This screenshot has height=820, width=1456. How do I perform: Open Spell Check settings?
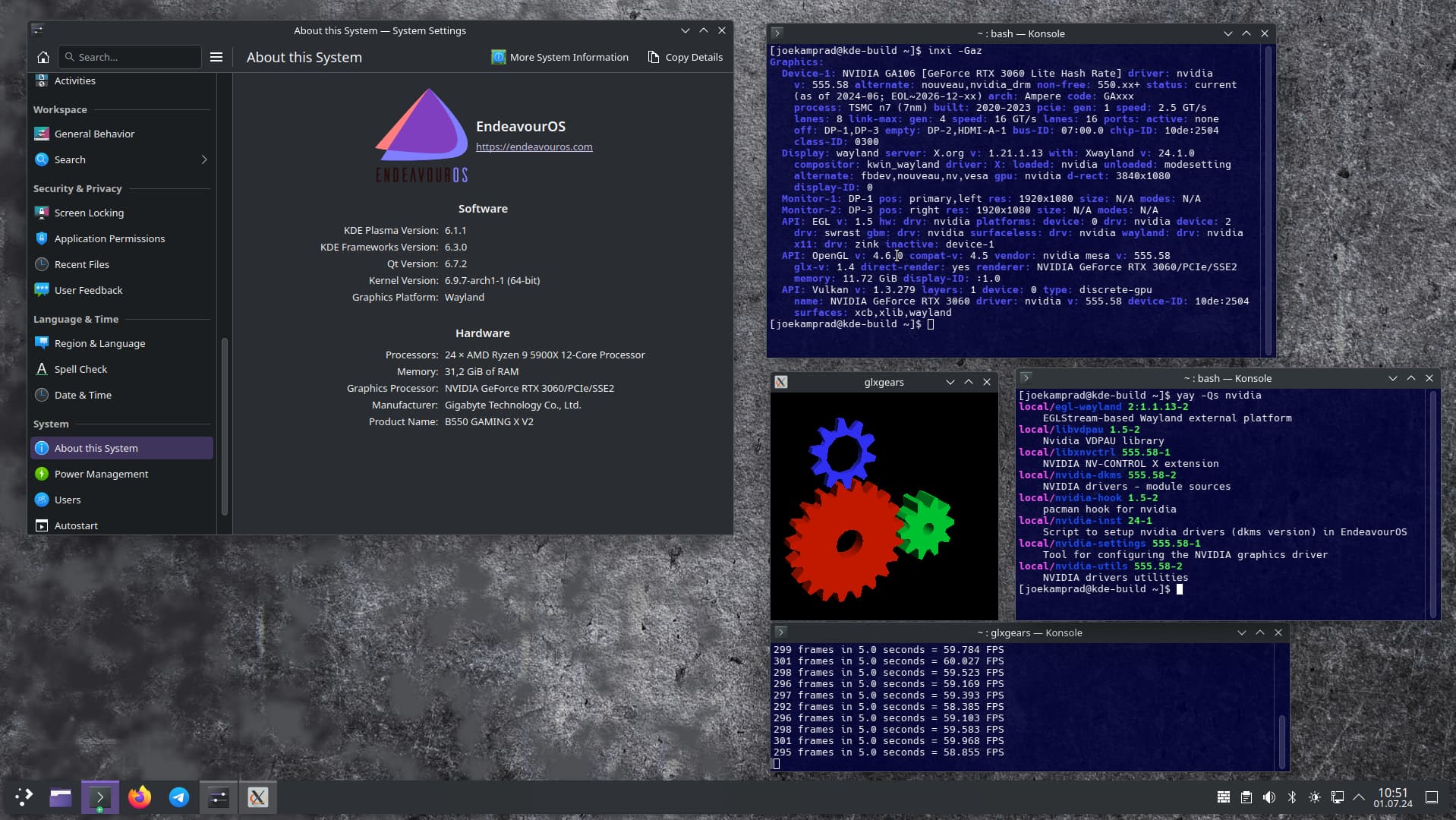click(121, 369)
